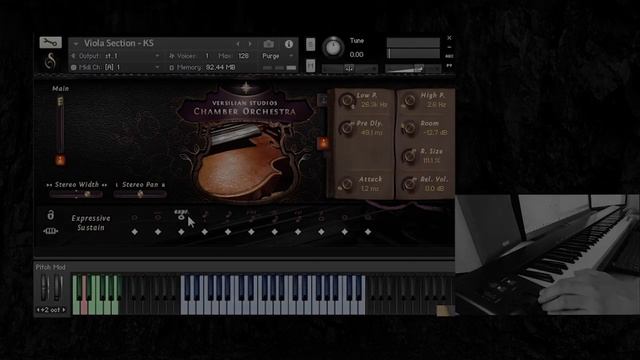The width and height of the screenshot is (640, 360).
Task: Toggle the small button above reverb power
Action: (322, 99)
